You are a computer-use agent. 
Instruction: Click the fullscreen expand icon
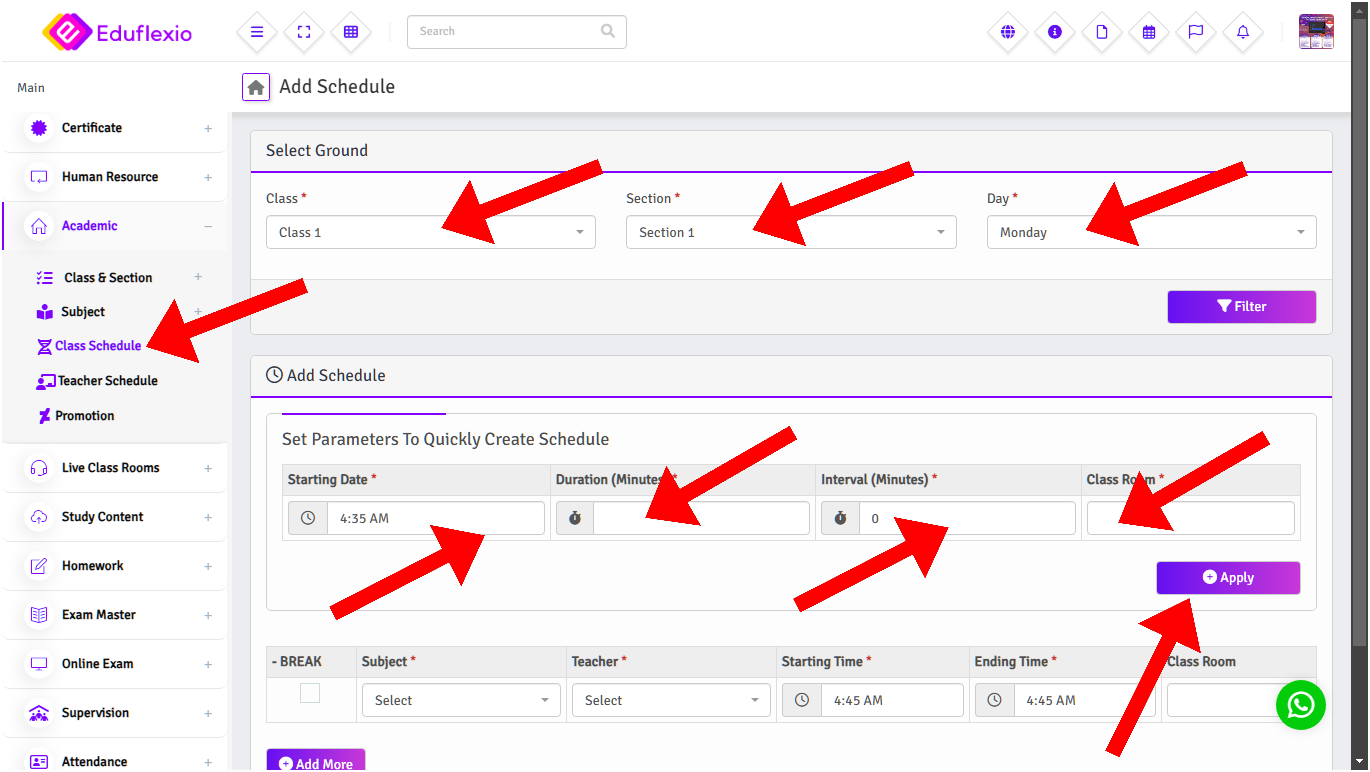tap(304, 32)
